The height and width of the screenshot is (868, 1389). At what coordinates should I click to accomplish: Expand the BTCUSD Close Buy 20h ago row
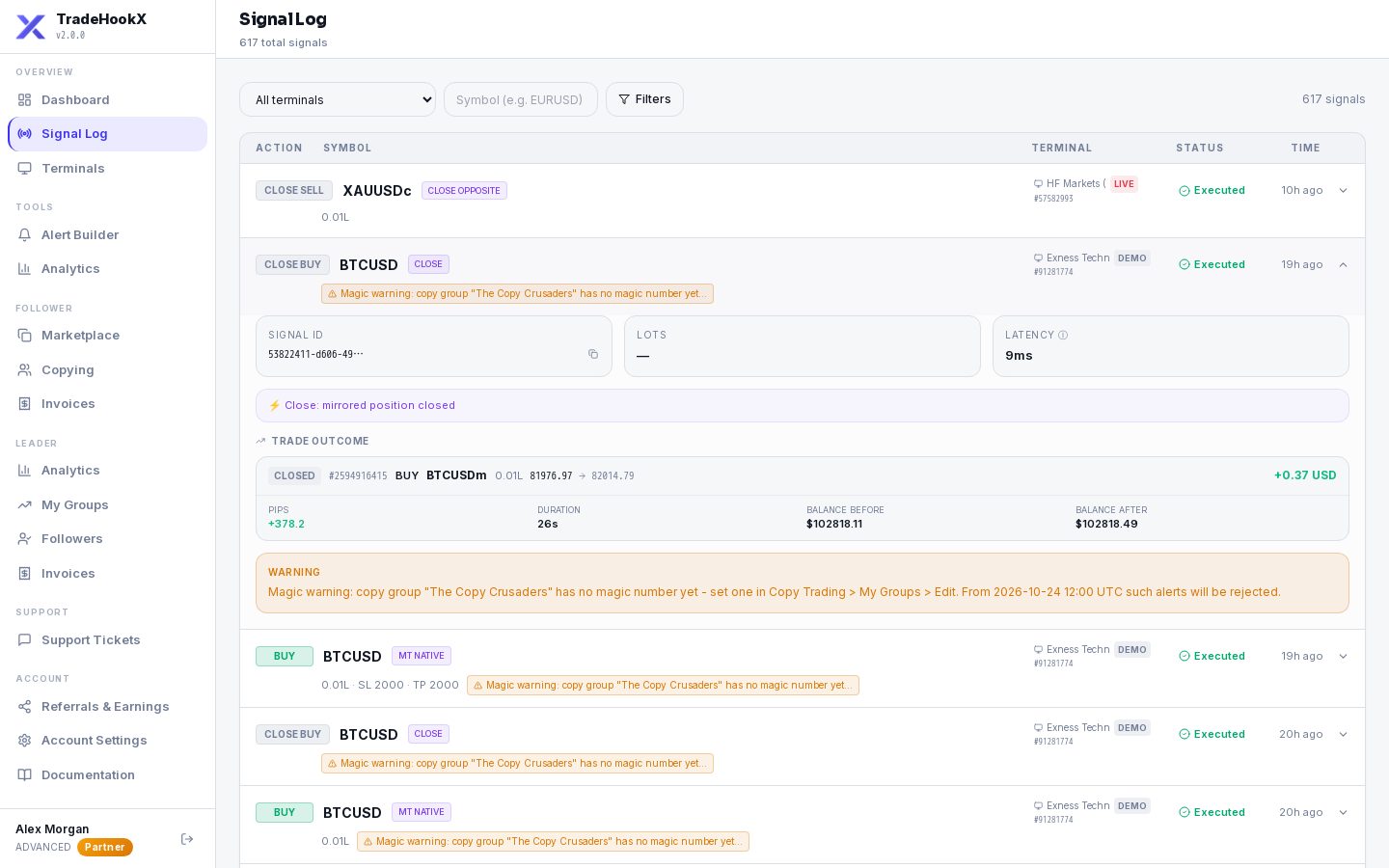point(1343,734)
